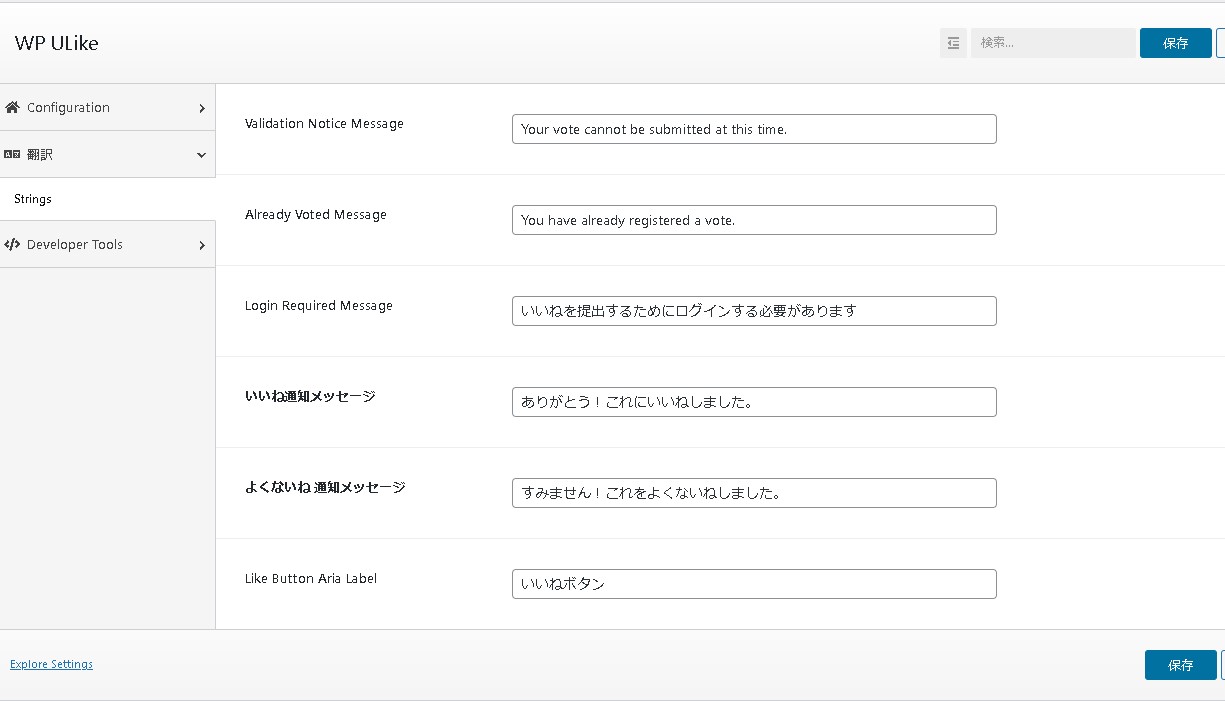This screenshot has width=1225, height=701.
Task: Click the translation icon next to 翻訳
Action: [11, 154]
